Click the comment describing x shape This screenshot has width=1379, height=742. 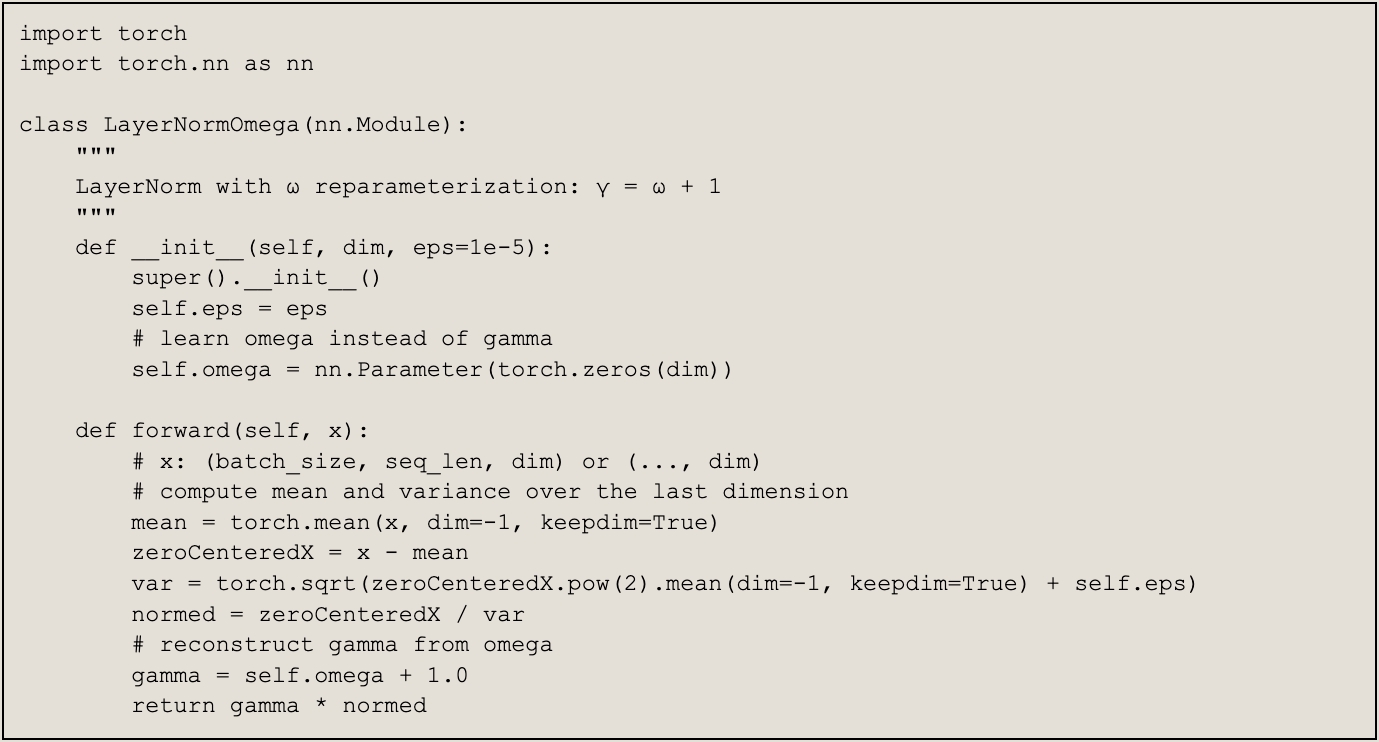point(446,462)
